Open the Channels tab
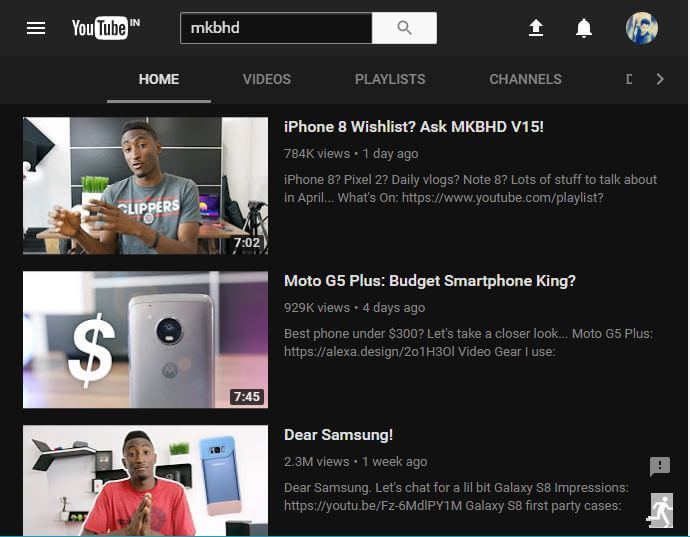The height and width of the screenshot is (537, 690). [x=525, y=79]
